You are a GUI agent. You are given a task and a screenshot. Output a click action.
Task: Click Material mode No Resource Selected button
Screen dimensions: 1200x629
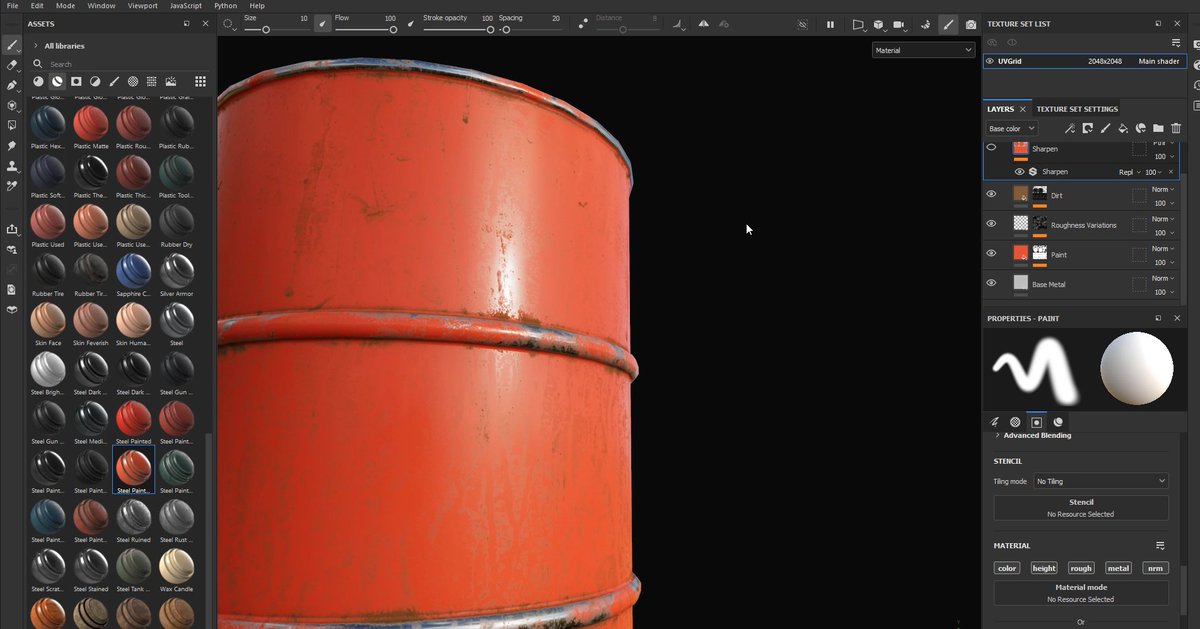1081,593
